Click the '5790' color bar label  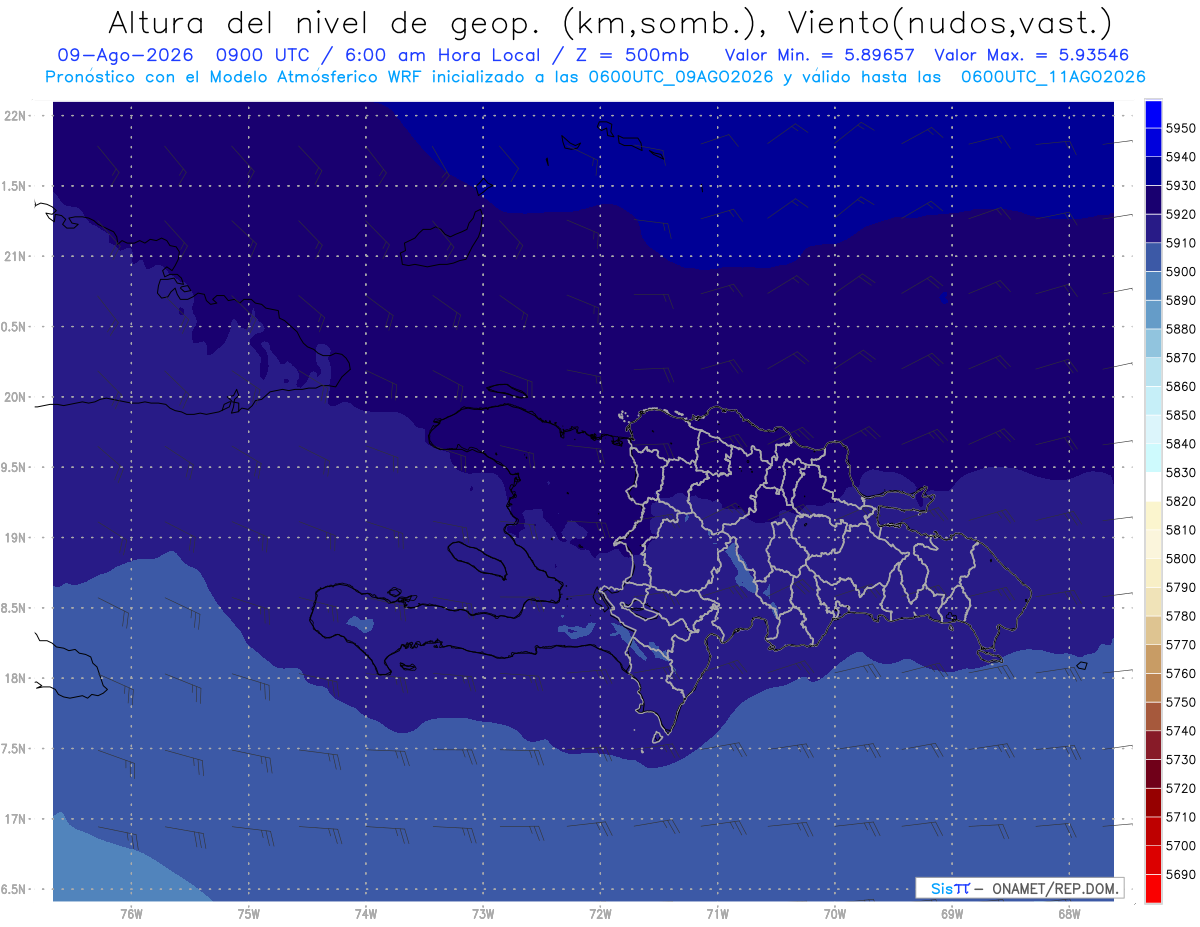click(1180, 587)
